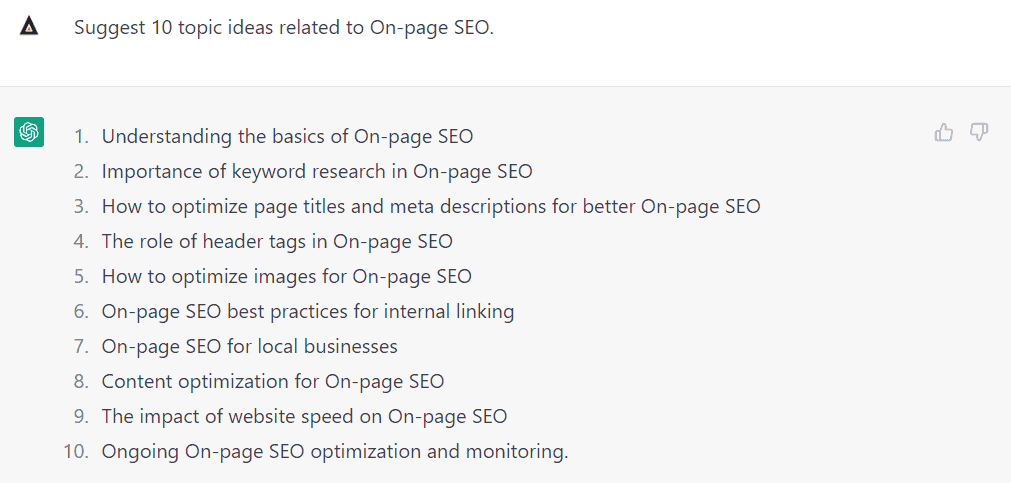Click 'How to optimize images' list item

tap(286, 276)
